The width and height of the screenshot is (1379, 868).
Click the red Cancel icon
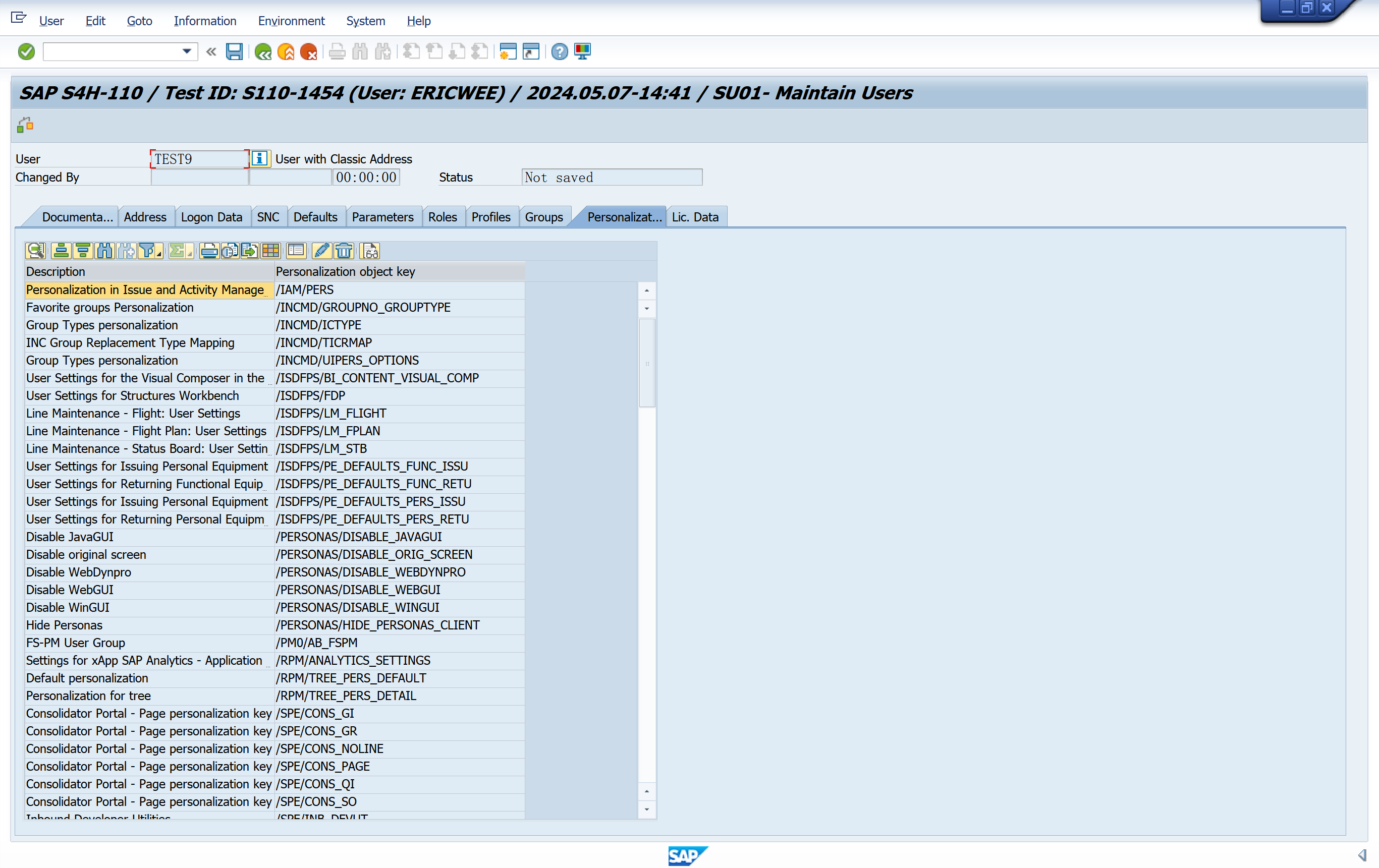coord(309,51)
